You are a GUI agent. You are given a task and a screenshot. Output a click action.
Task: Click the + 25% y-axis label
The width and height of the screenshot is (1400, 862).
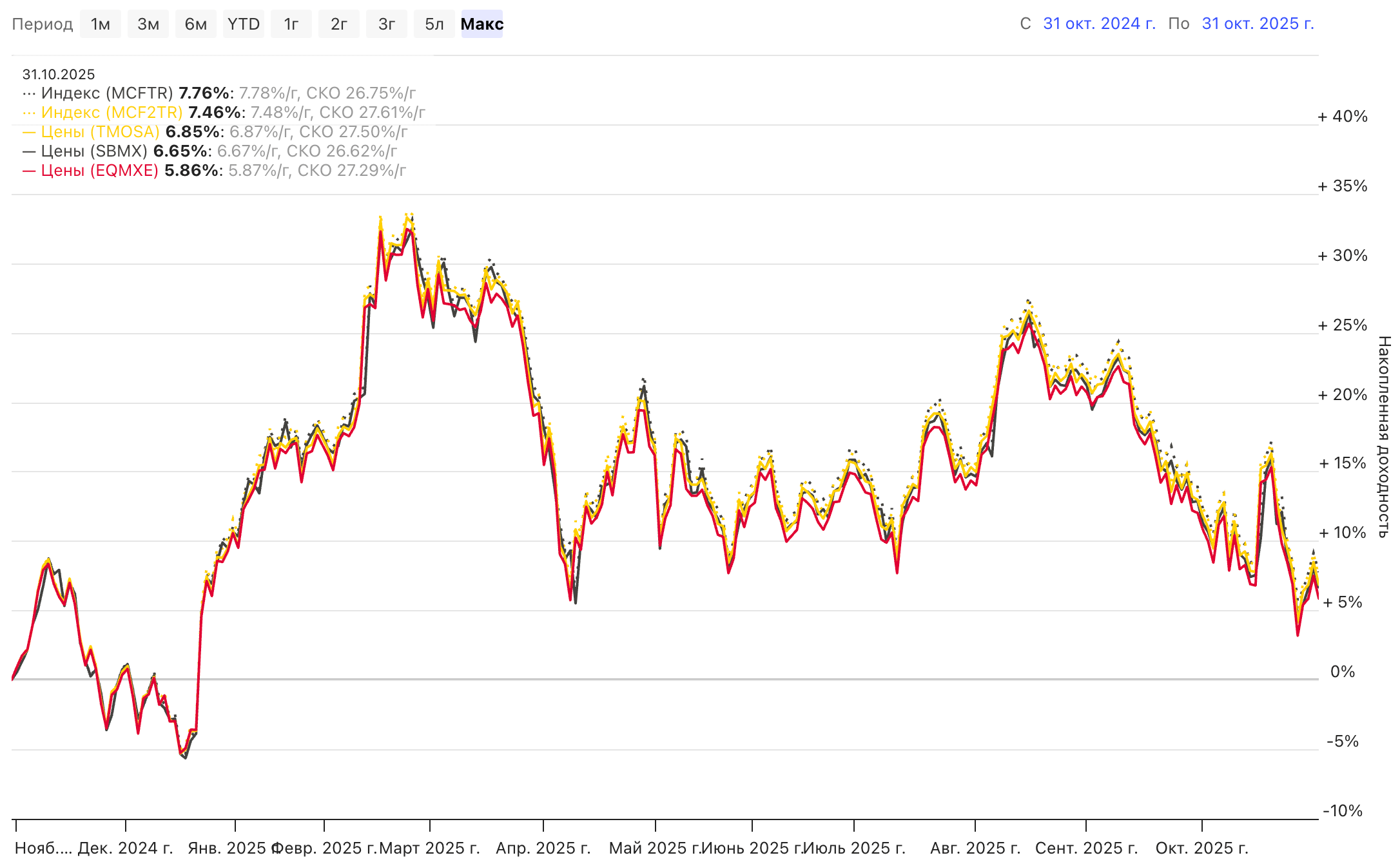(1342, 325)
